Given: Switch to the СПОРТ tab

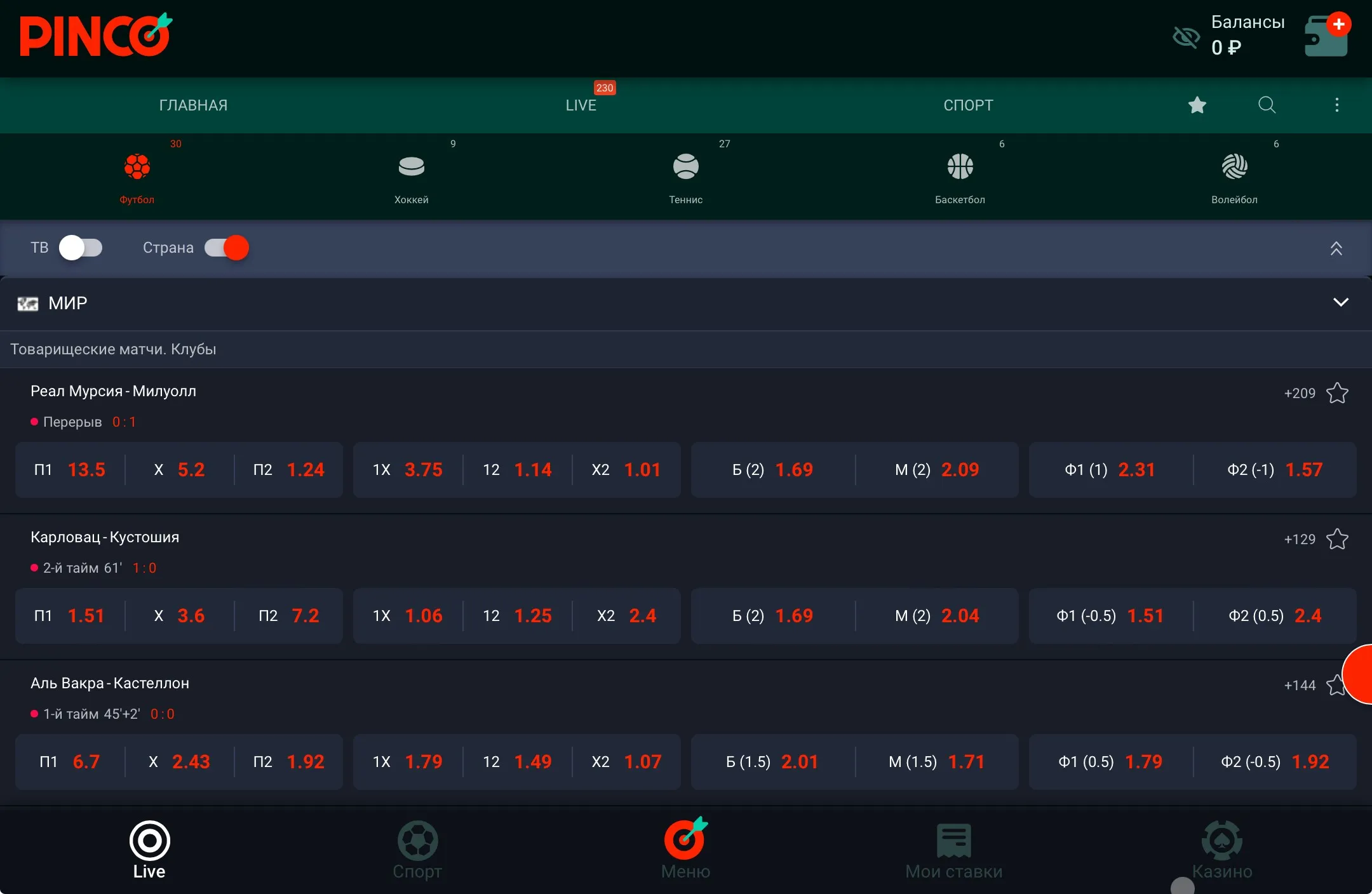Looking at the screenshot, I should click(x=968, y=105).
